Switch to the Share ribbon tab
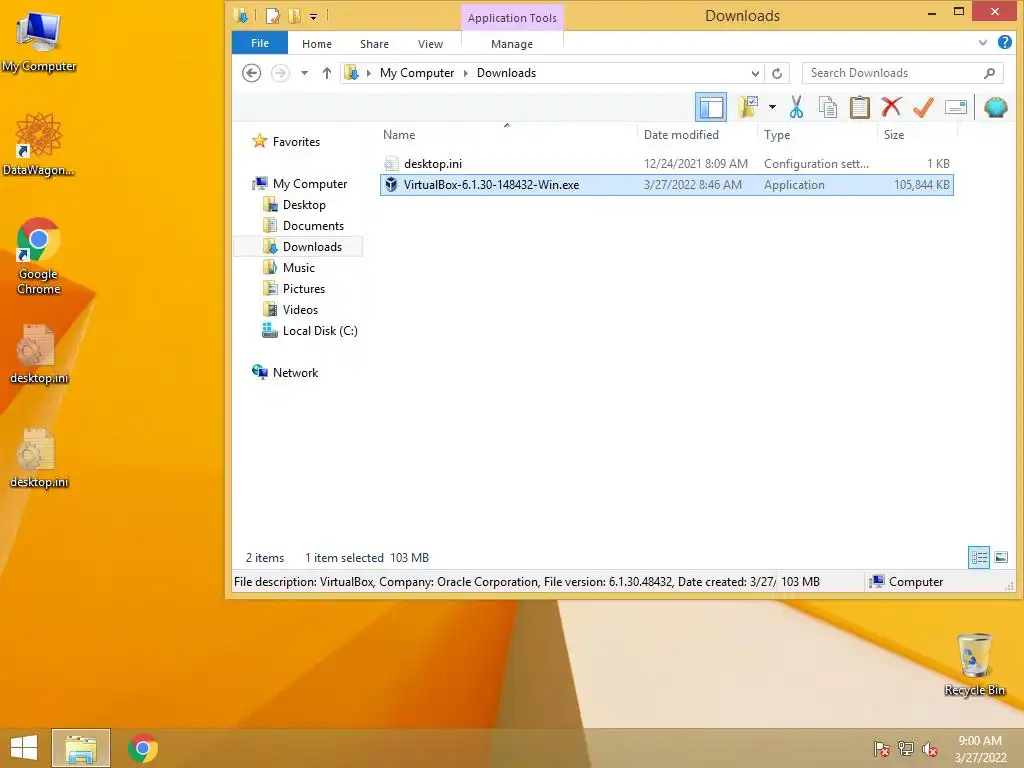The width and height of the screenshot is (1024, 768). pos(374,44)
